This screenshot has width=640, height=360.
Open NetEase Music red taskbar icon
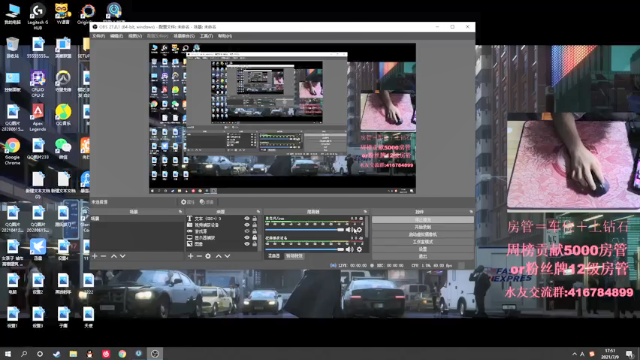pos(106,354)
